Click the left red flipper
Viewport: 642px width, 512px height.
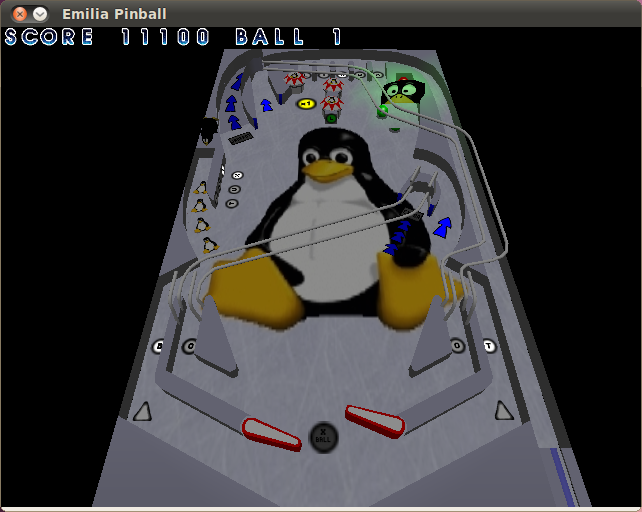point(271,435)
